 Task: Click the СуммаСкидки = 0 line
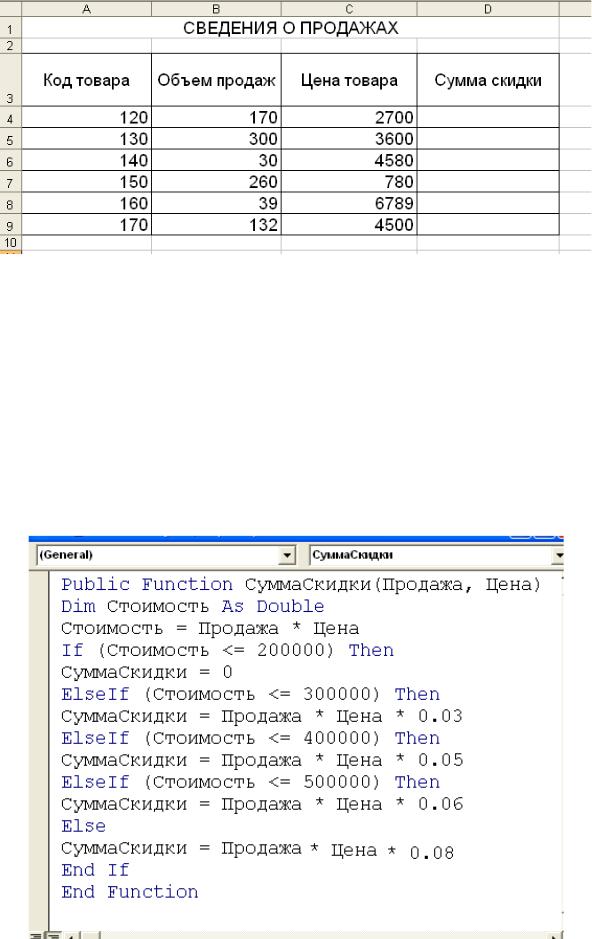click(x=147, y=673)
